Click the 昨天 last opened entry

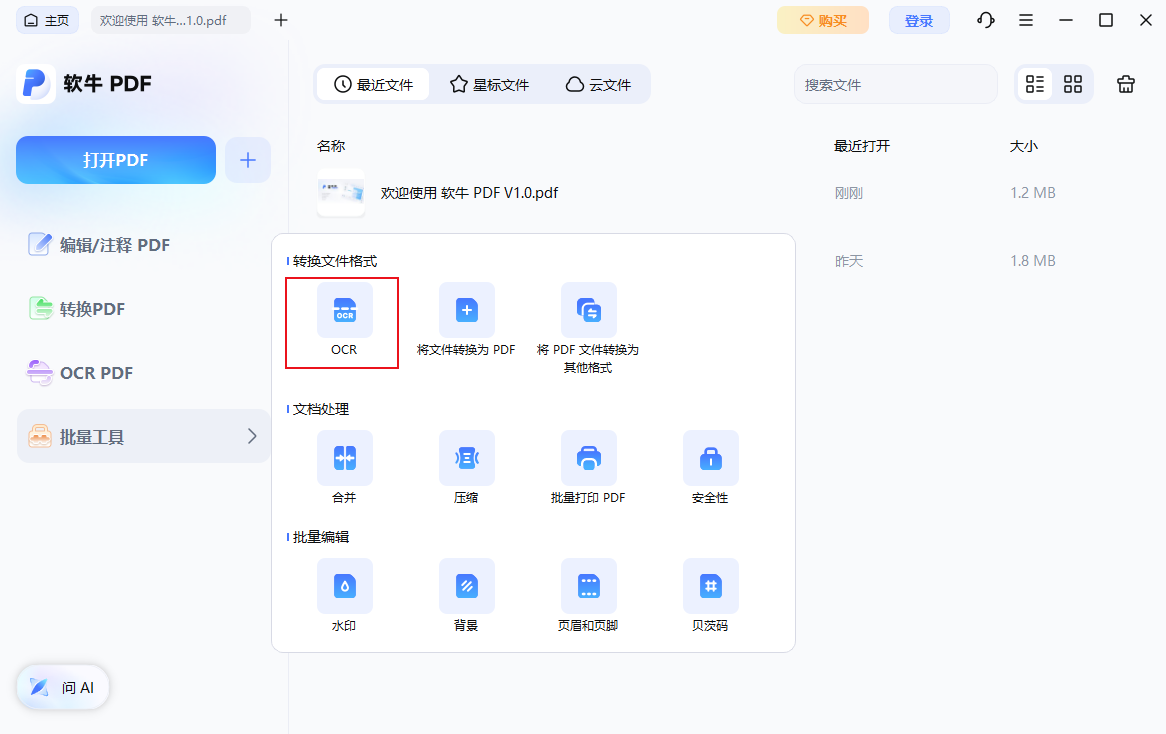point(848,260)
